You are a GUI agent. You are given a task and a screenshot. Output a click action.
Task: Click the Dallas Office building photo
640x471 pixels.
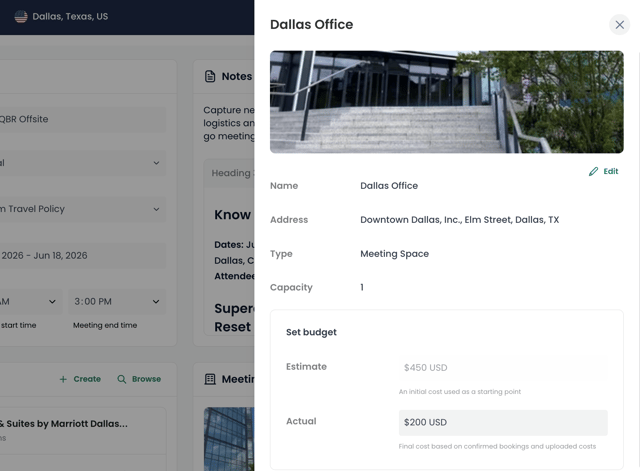[446, 102]
